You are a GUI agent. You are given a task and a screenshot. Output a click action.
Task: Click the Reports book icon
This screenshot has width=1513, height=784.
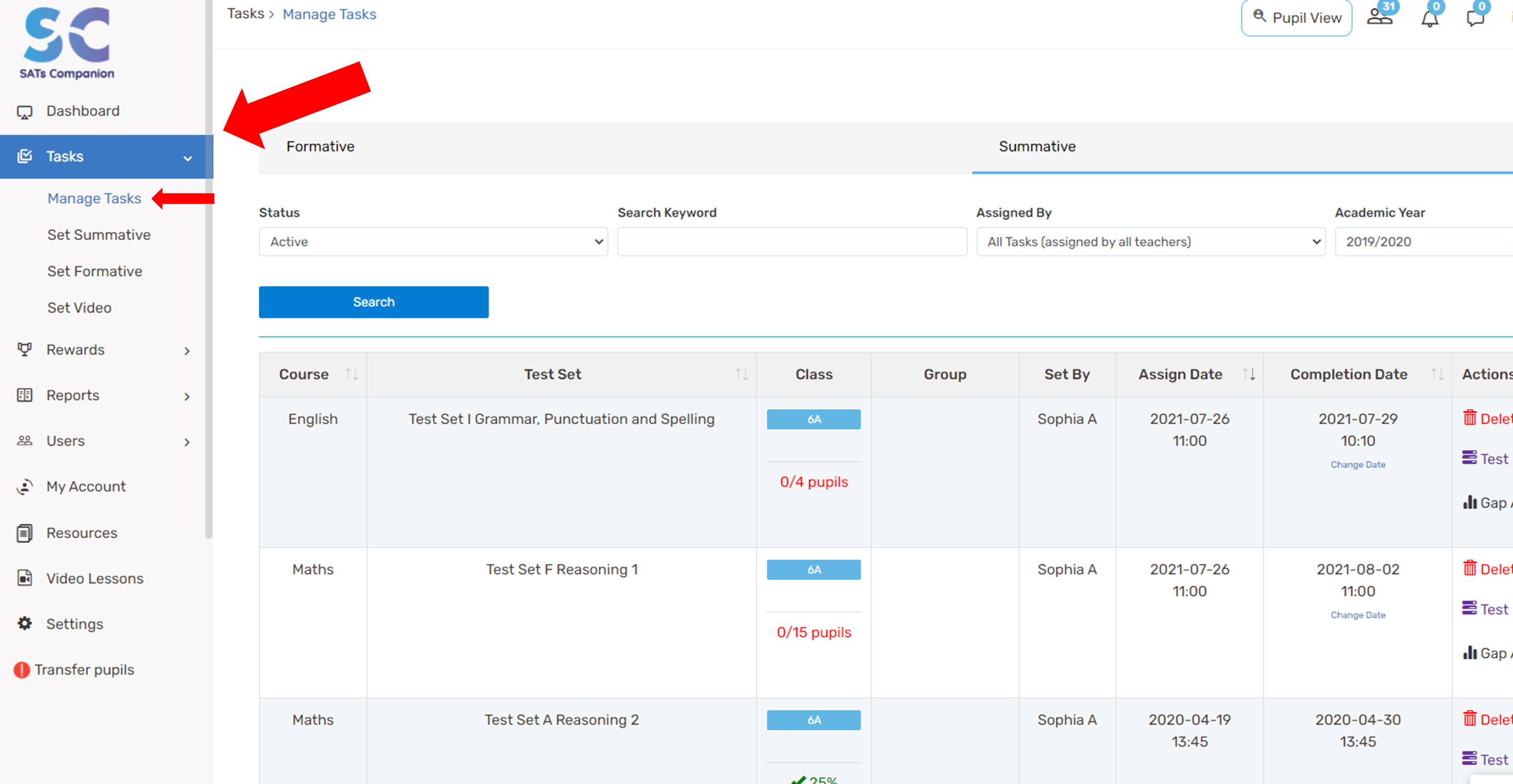click(x=25, y=395)
